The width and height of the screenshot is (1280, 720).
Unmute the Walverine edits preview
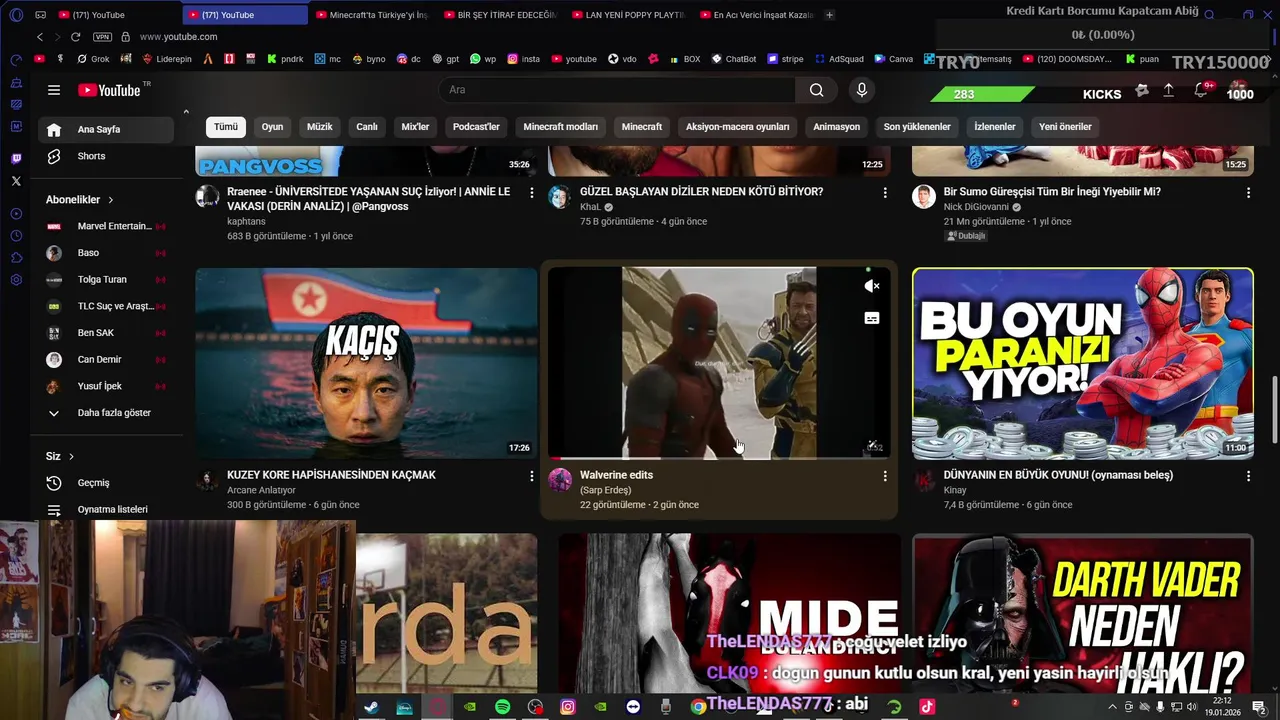[x=872, y=286]
